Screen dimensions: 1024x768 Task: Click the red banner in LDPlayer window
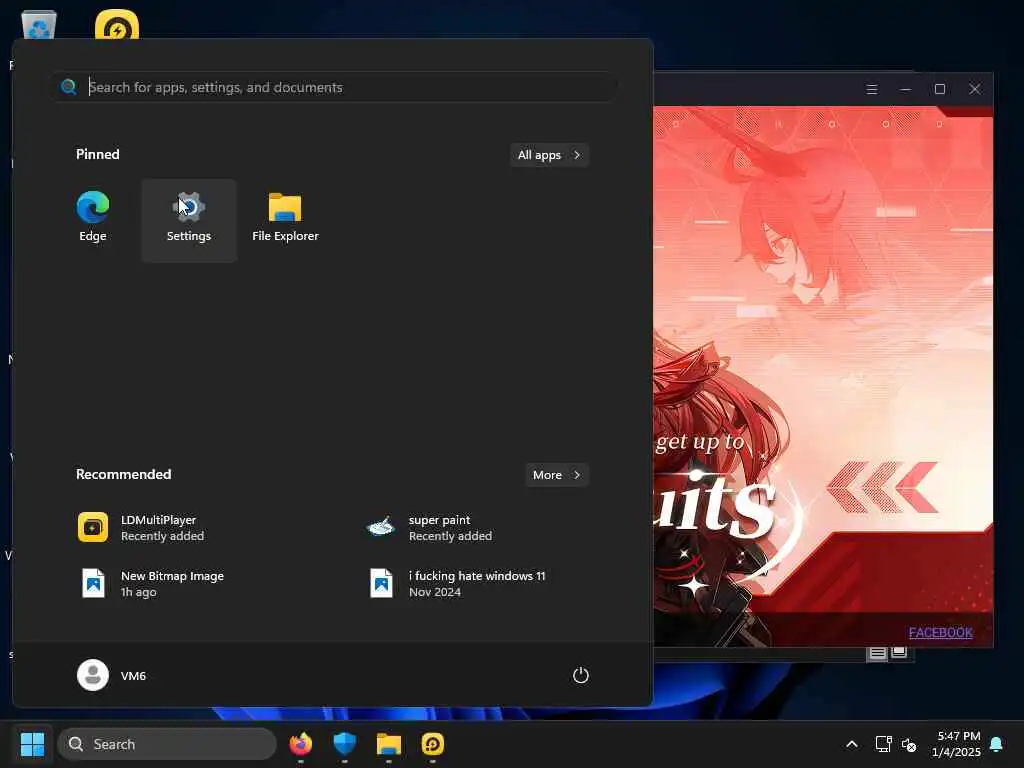[824, 376]
